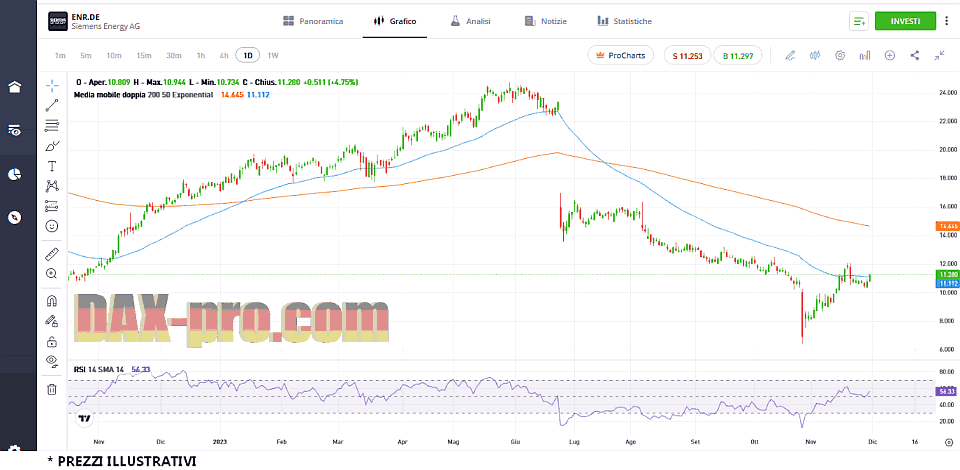
Task: Click the collapse fullscreen arrows icon
Action: point(940,55)
